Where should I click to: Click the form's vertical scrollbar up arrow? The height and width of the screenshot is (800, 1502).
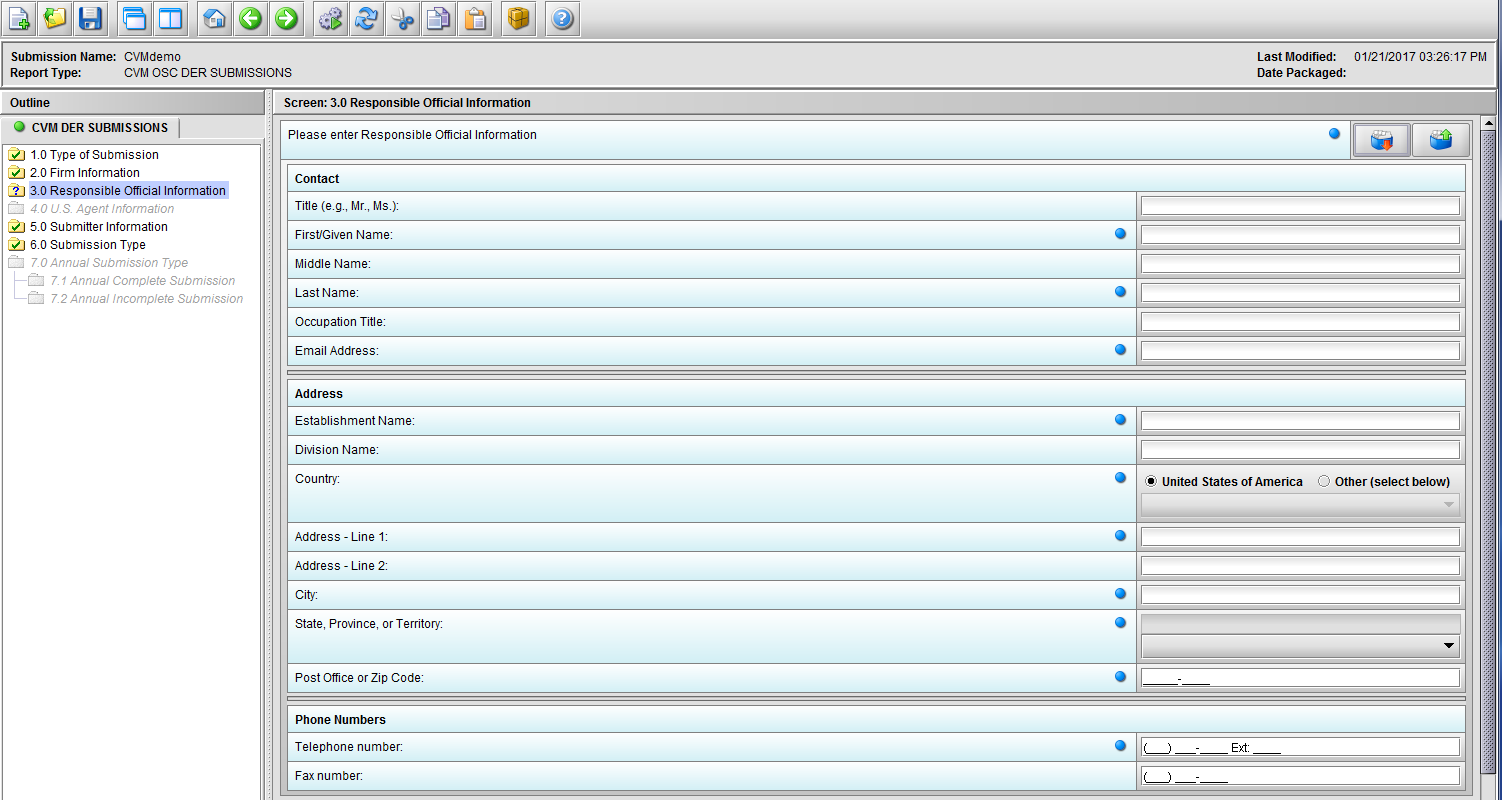(x=1488, y=123)
